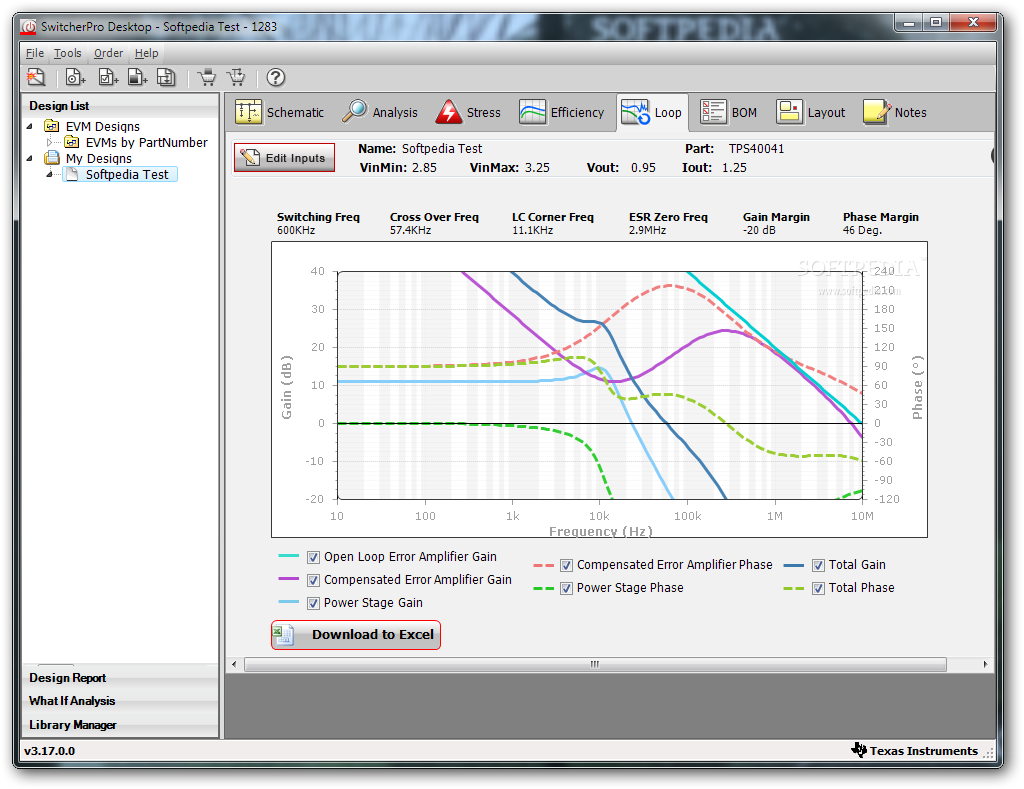Click the Loop plot icon
The image size is (1024, 789).
tap(635, 112)
